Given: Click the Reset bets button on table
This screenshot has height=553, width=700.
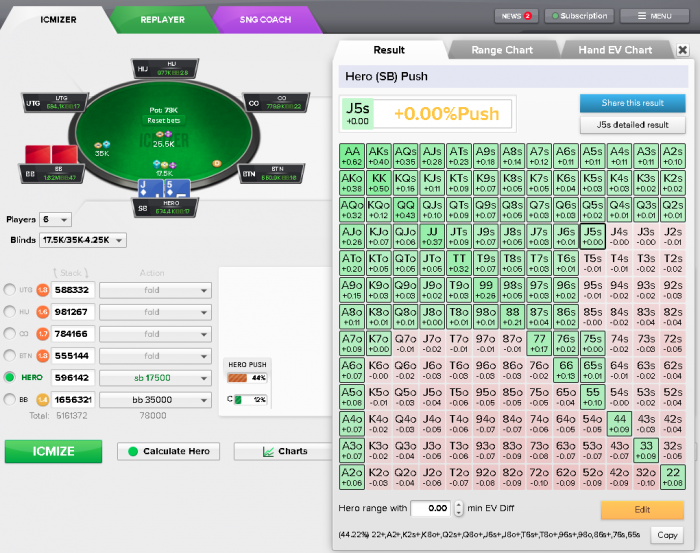Looking at the screenshot, I should 164,121.
